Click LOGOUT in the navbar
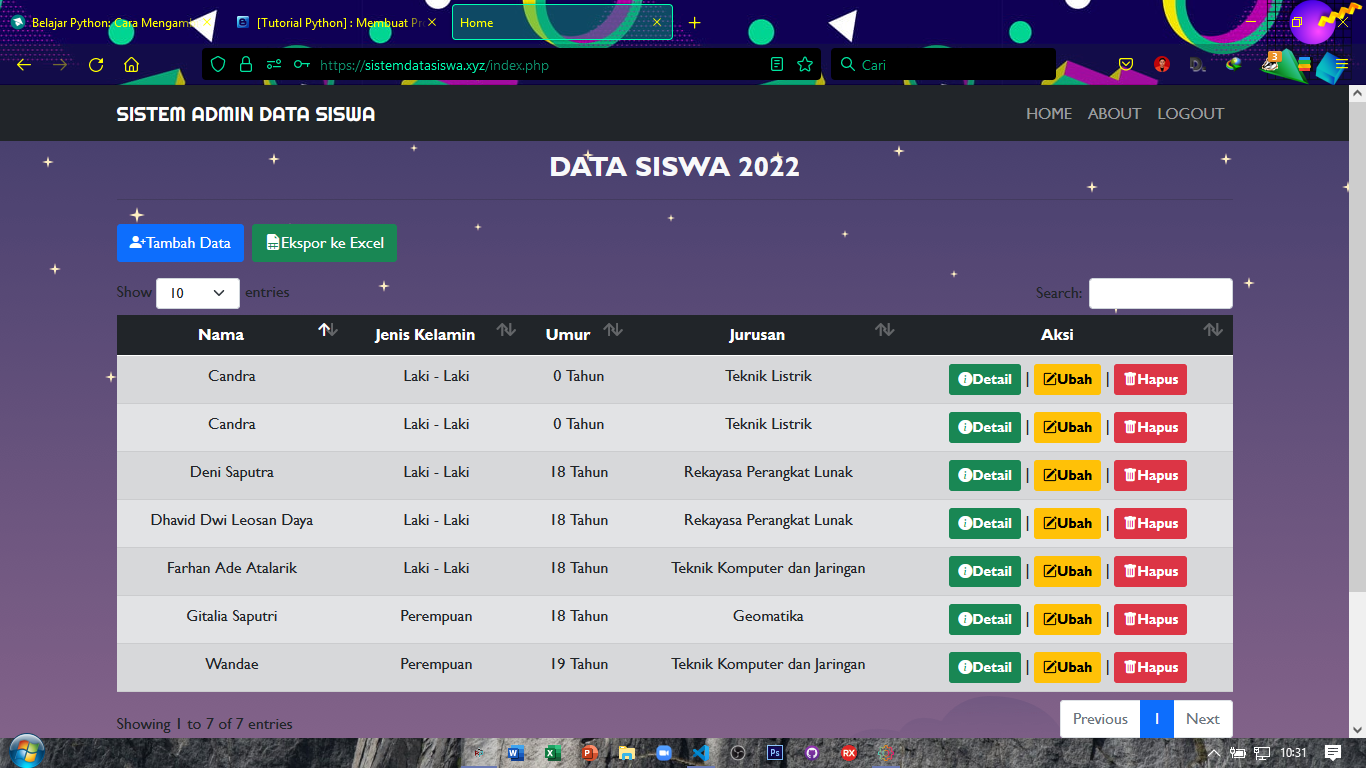 coord(1190,114)
